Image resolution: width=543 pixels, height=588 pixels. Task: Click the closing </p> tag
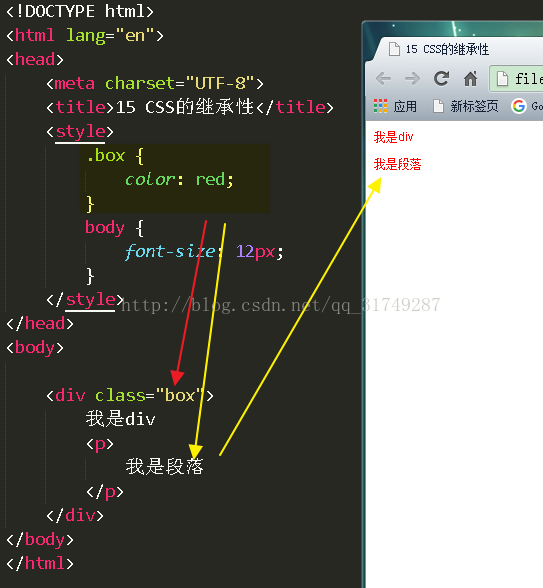tap(105, 492)
